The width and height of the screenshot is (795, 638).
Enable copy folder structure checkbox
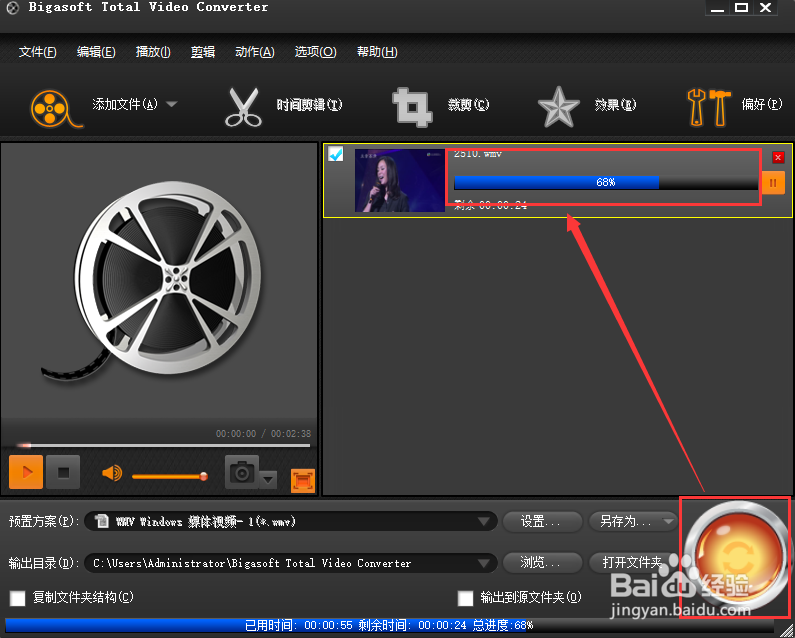pyautogui.click(x=18, y=598)
